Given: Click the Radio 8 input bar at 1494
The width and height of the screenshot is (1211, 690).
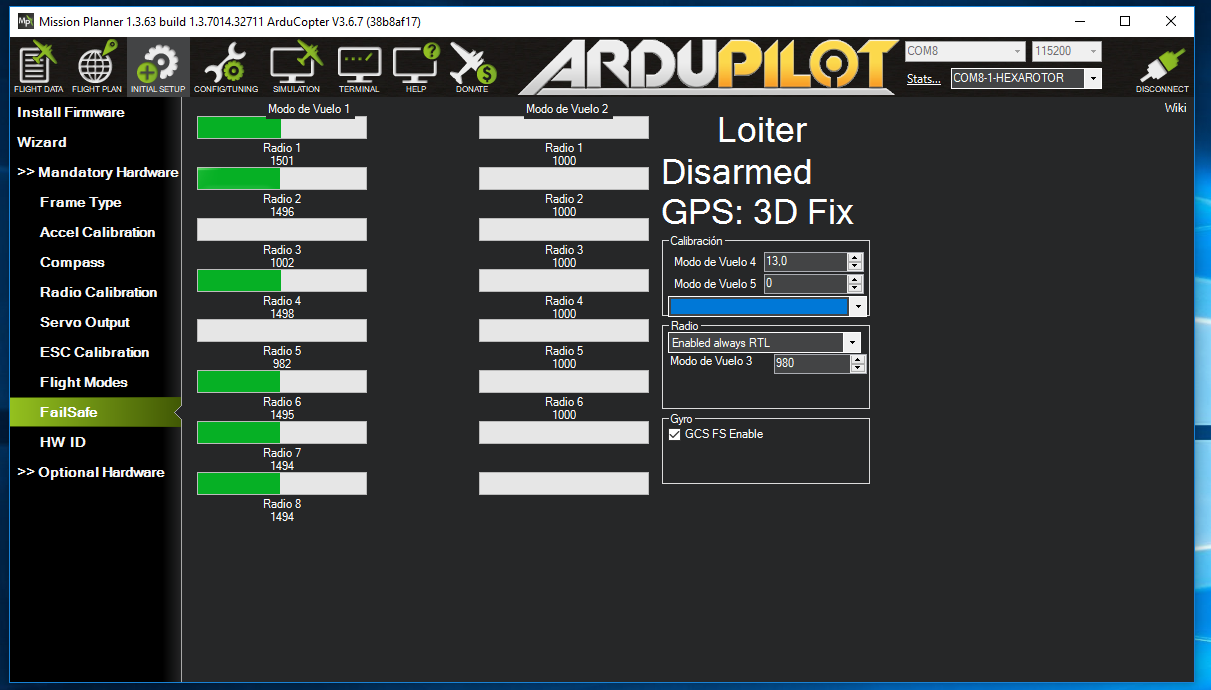Looking at the screenshot, I should point(282,484).
